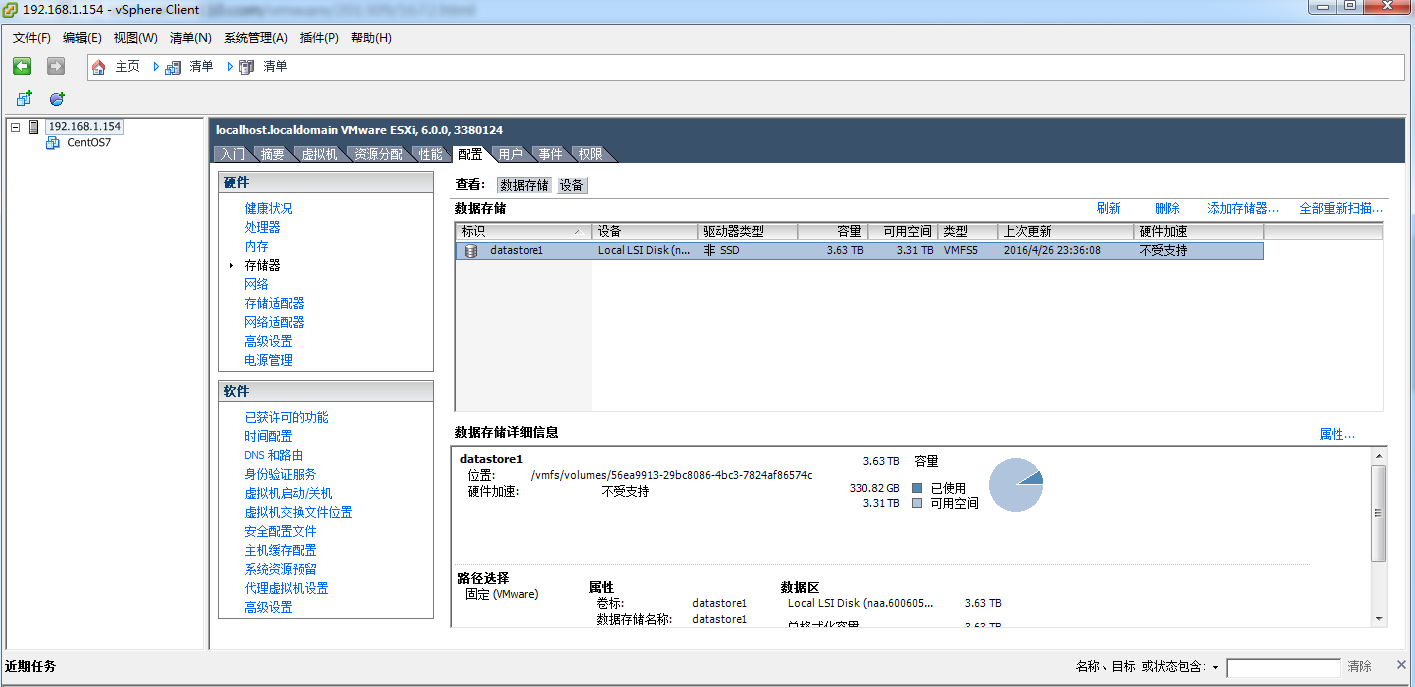Open the 系统管理(A) menu
The height and width of the screenshot is (687, 1415).
255,38
